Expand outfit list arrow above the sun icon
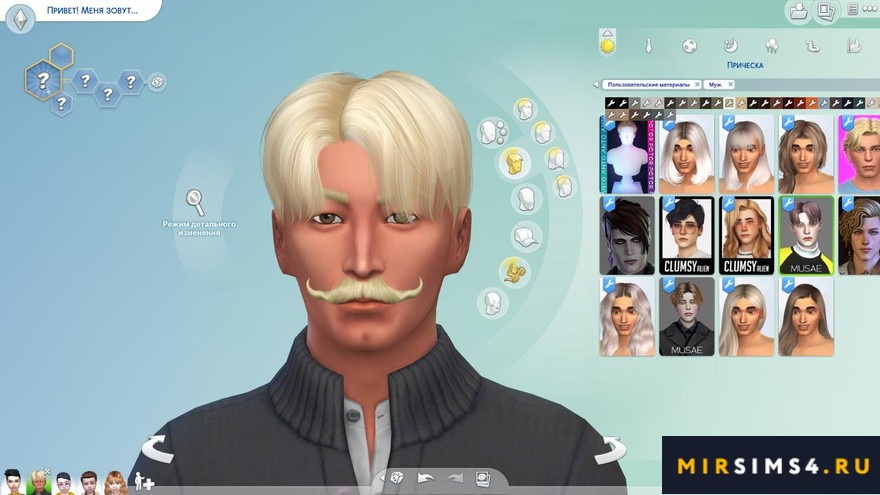The height and width of the screenshot is (495, 880). (x=607, y=33)
